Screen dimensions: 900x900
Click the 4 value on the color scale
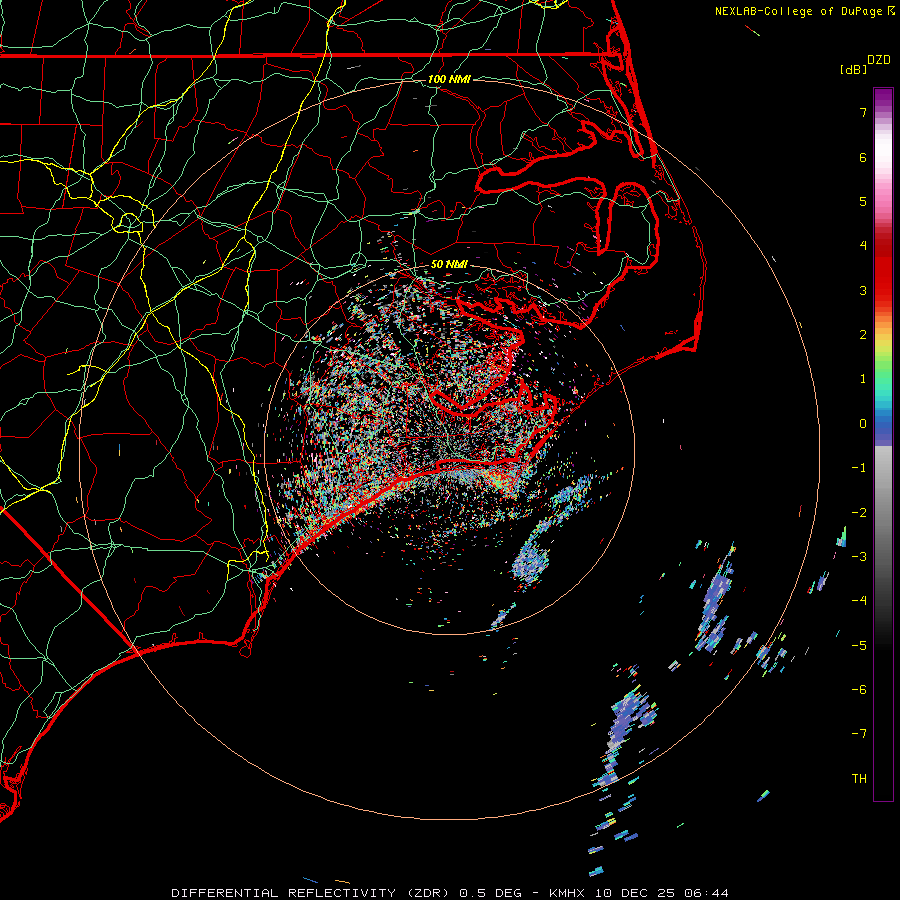point(863,246)
